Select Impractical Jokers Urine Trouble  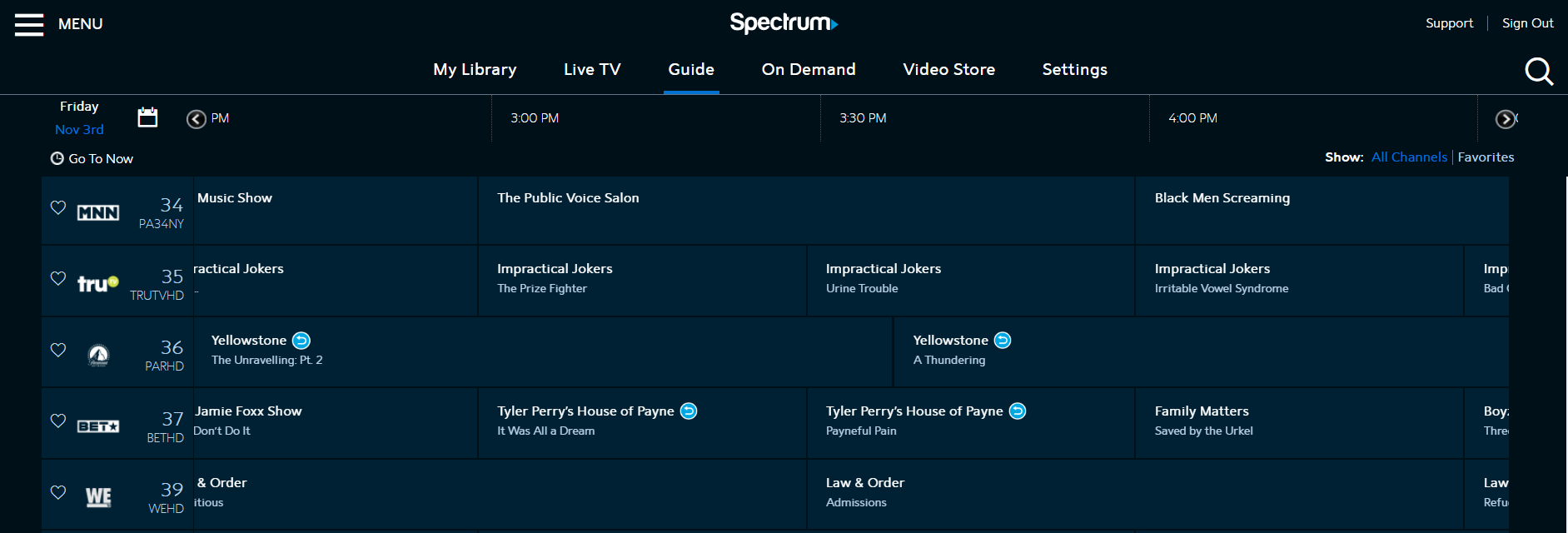pos(971,281)
